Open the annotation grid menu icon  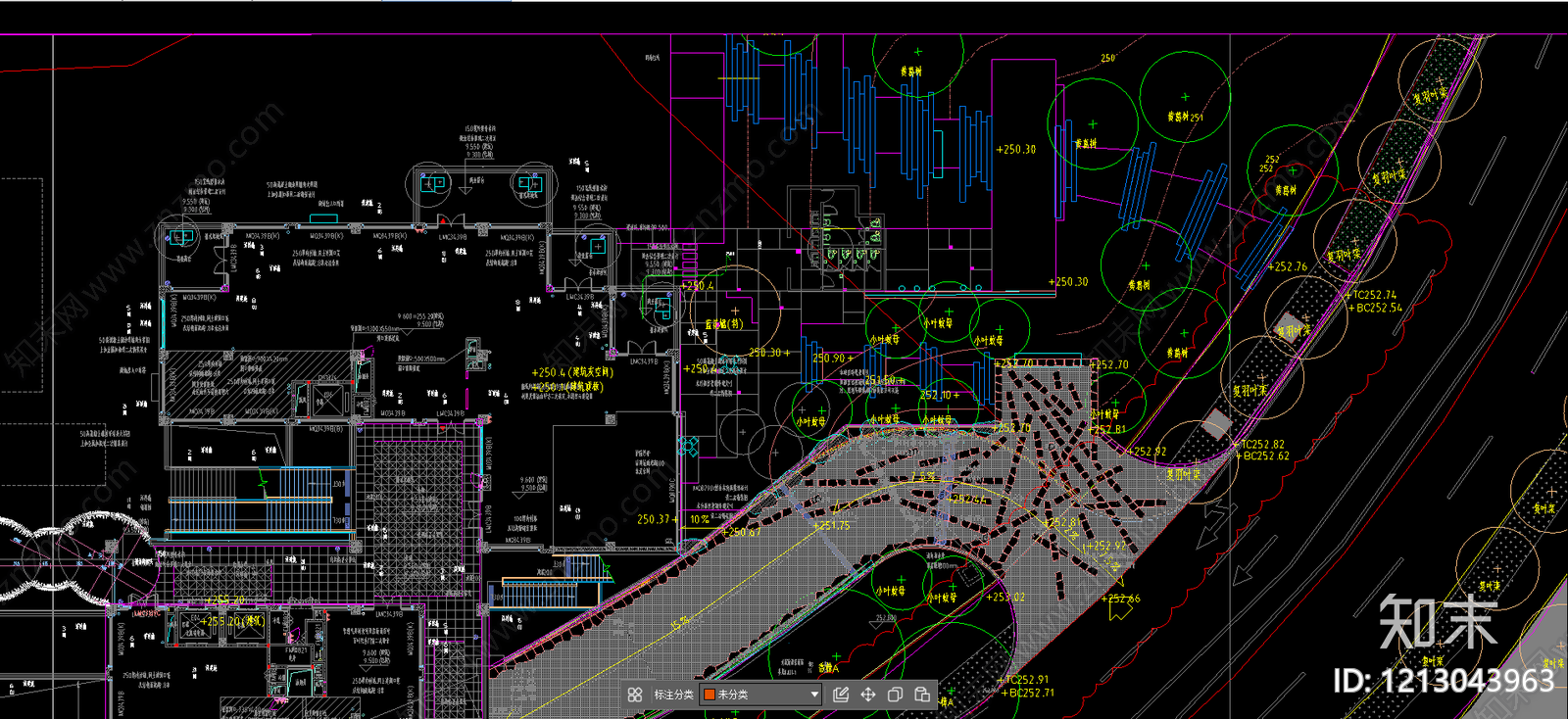(635, 695)
